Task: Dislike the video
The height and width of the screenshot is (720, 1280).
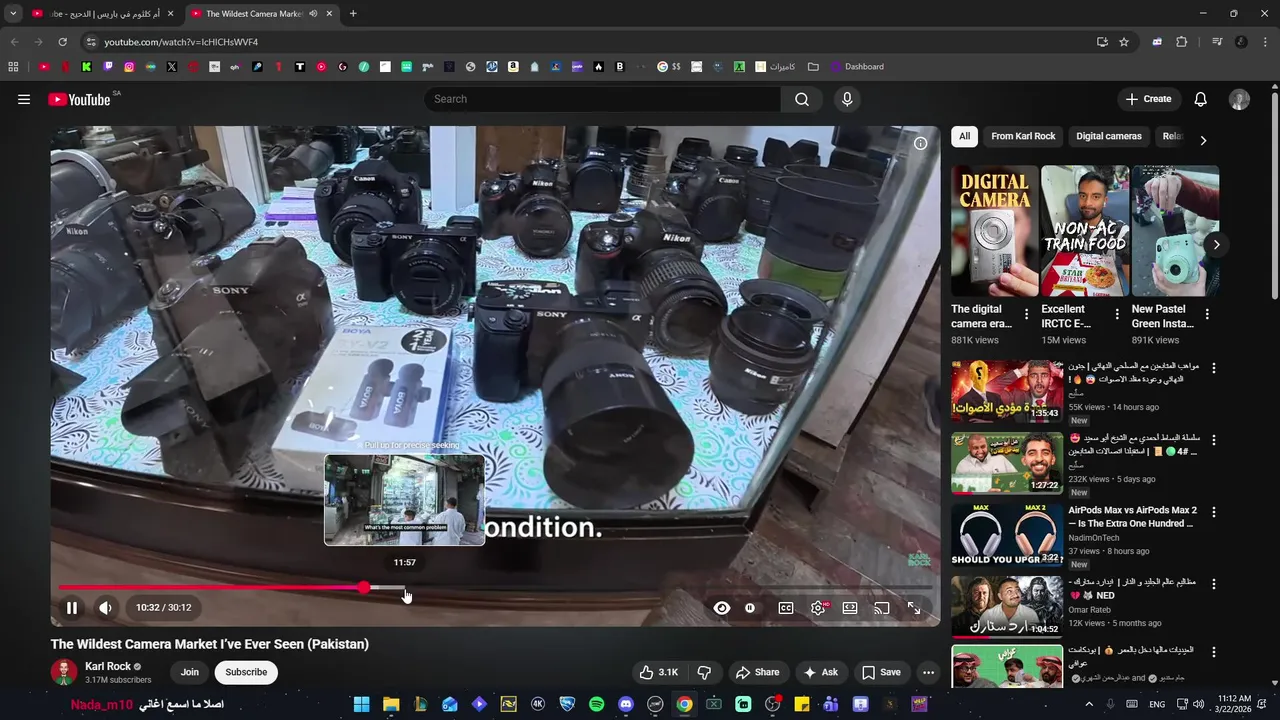Action: pyautogui.click(x=704, y=672)
